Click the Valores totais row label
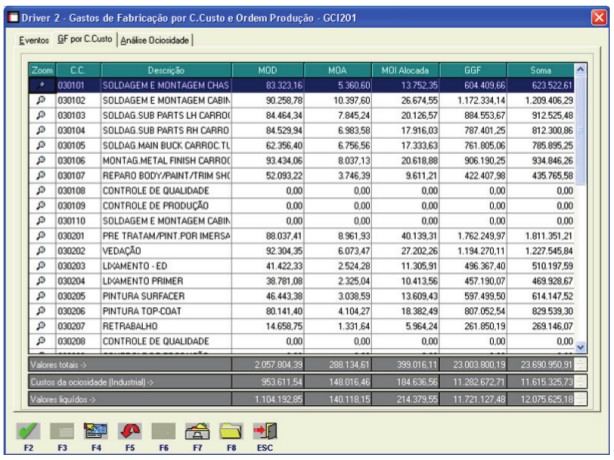 point(58,365)
